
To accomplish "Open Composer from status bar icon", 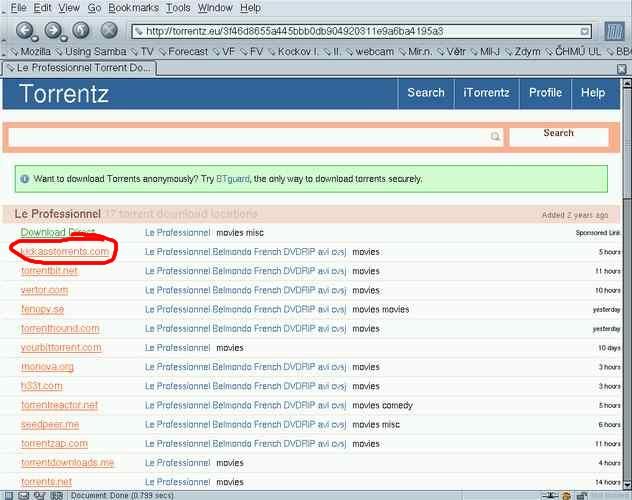I will coord(39,496).
